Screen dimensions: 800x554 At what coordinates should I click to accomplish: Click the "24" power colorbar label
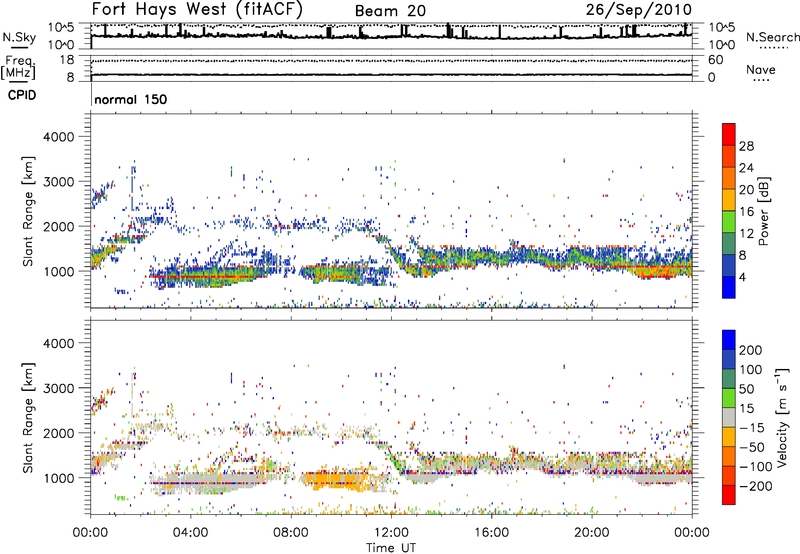point(746,168)
